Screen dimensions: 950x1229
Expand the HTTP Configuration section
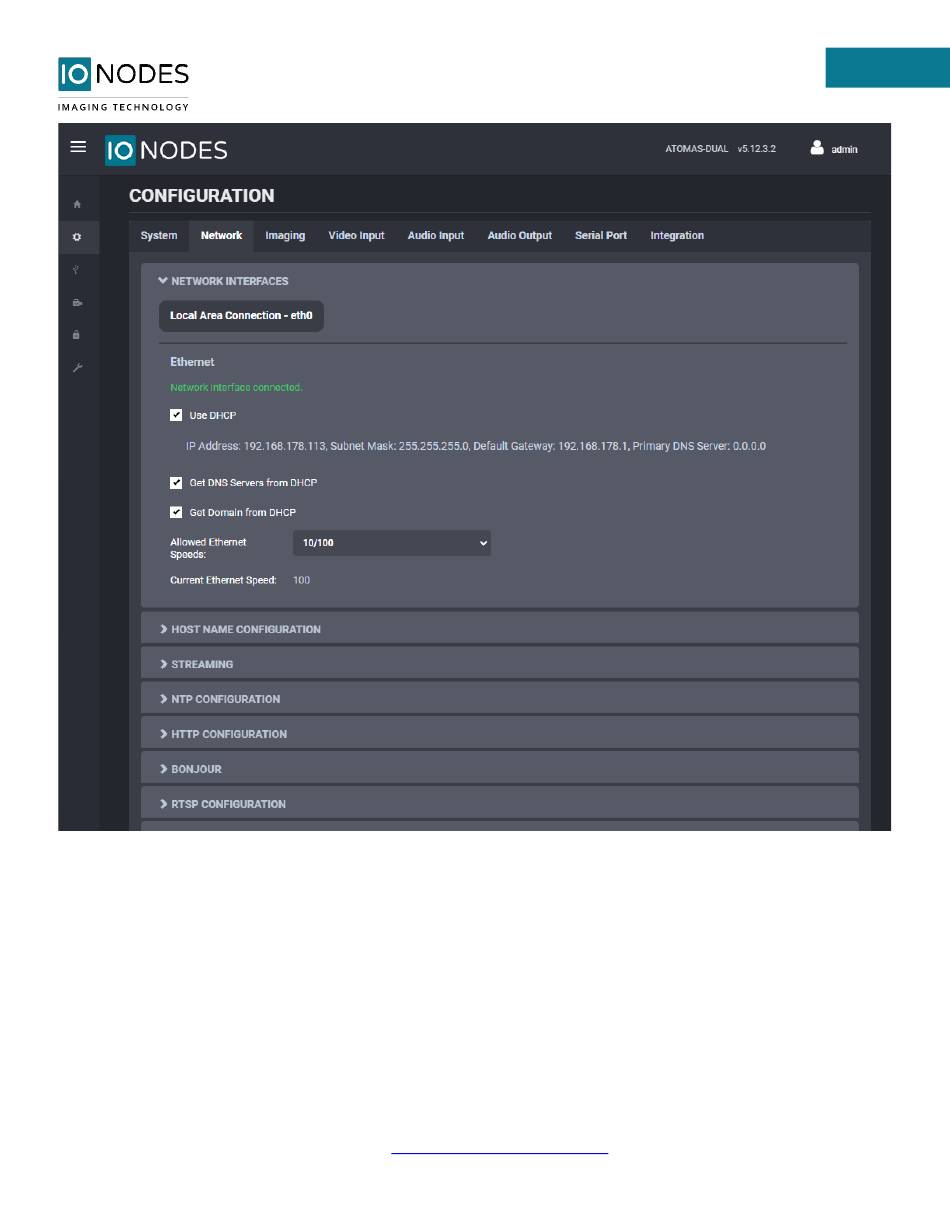[x=500, y=734]
